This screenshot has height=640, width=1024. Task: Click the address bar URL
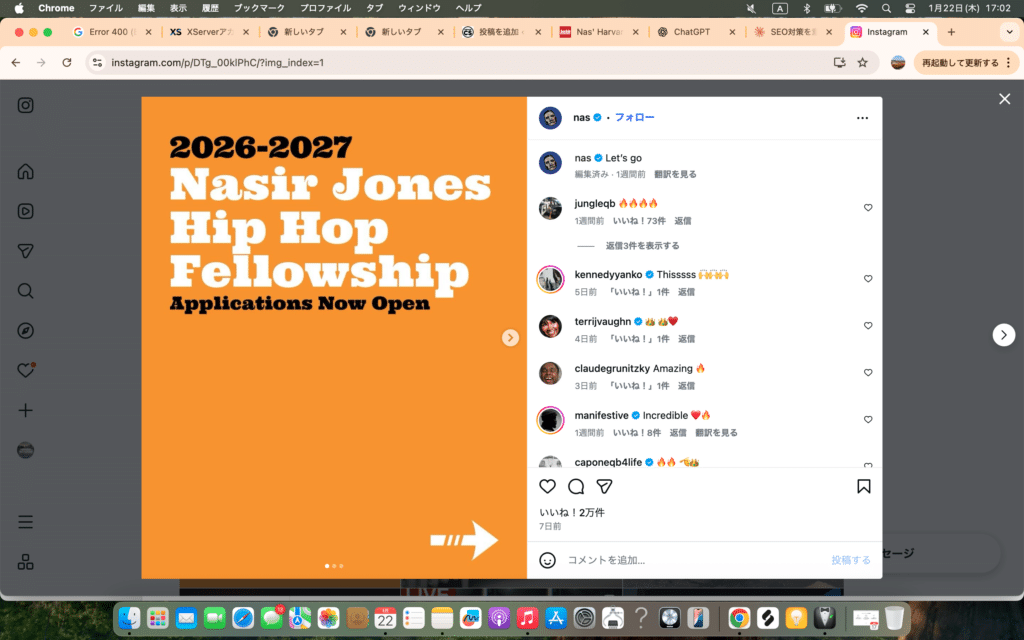pos(217,63)
